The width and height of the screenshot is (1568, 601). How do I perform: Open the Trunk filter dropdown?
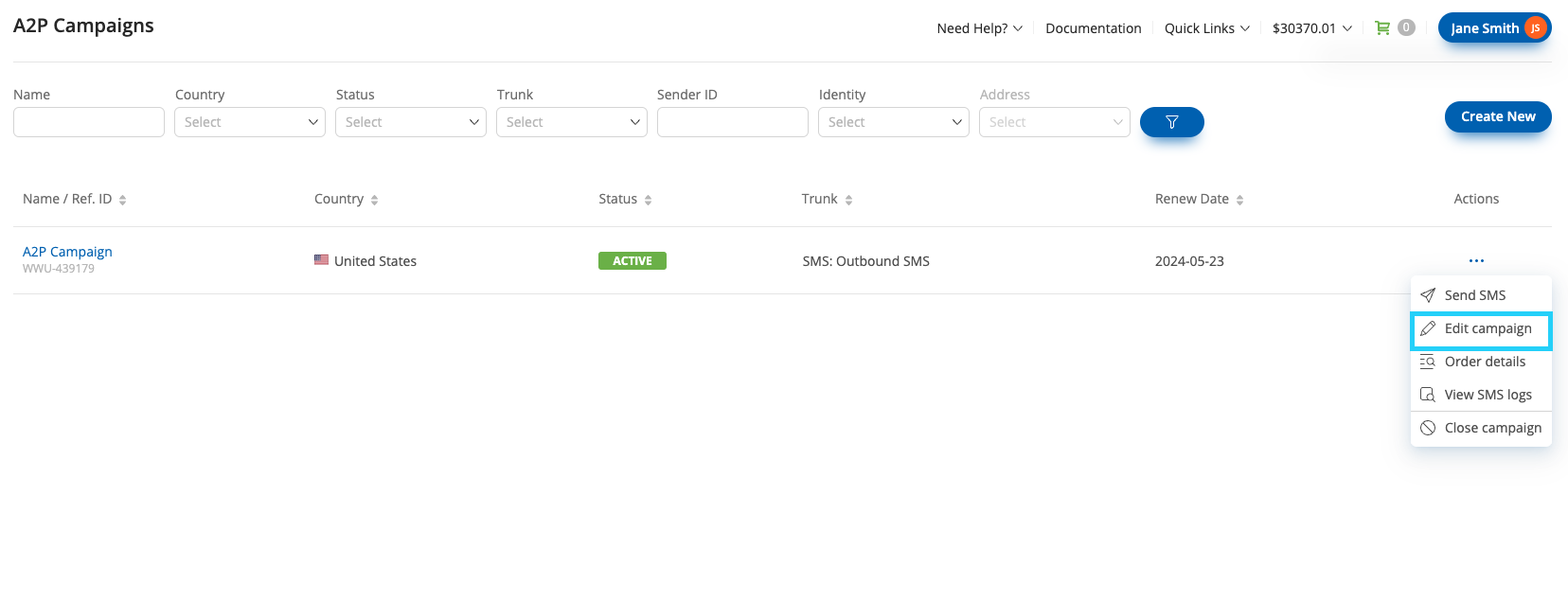(572, 122)
